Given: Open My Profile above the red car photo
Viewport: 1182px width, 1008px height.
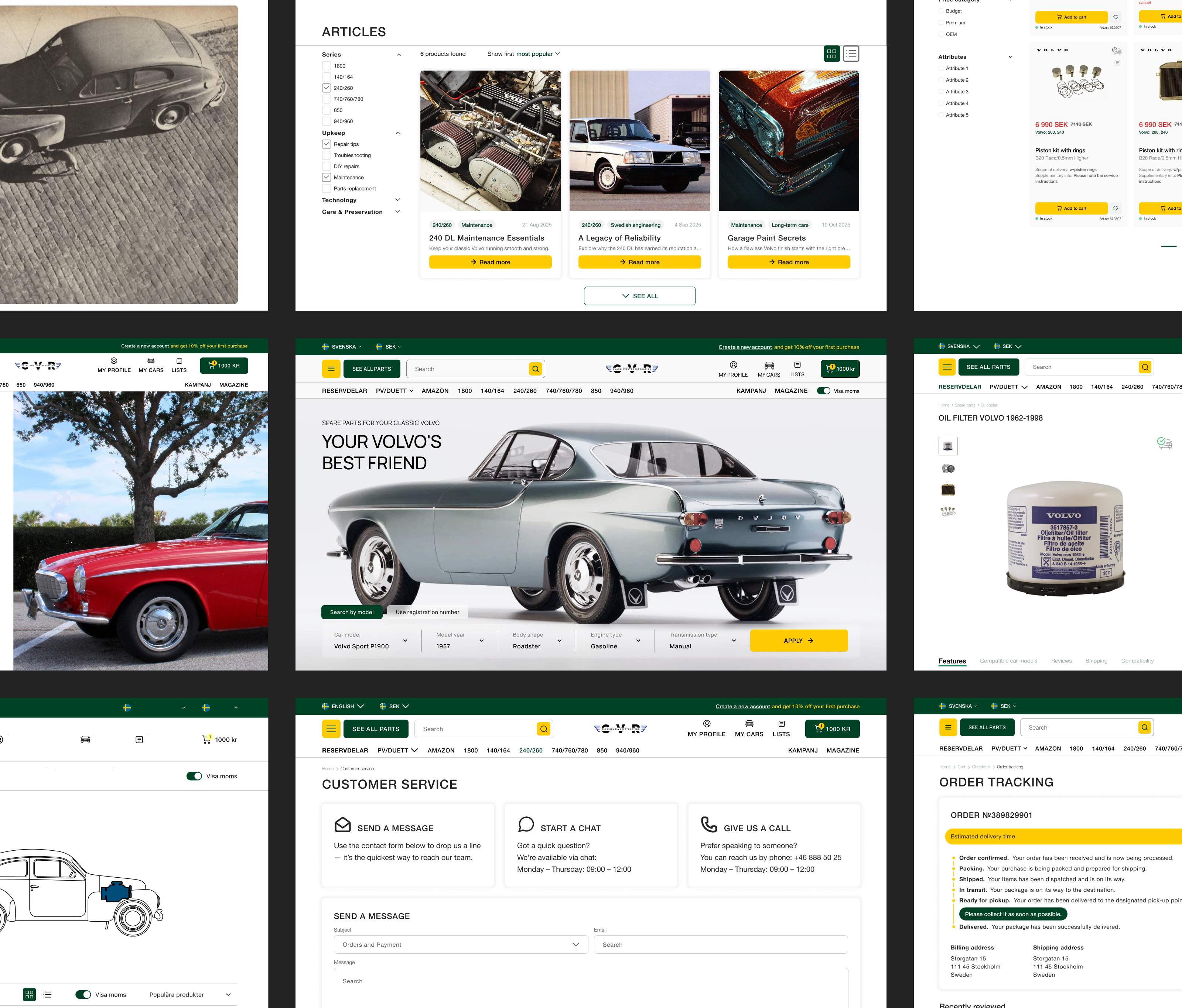Looking at the screenshot, I should click(x=114, y=366).
